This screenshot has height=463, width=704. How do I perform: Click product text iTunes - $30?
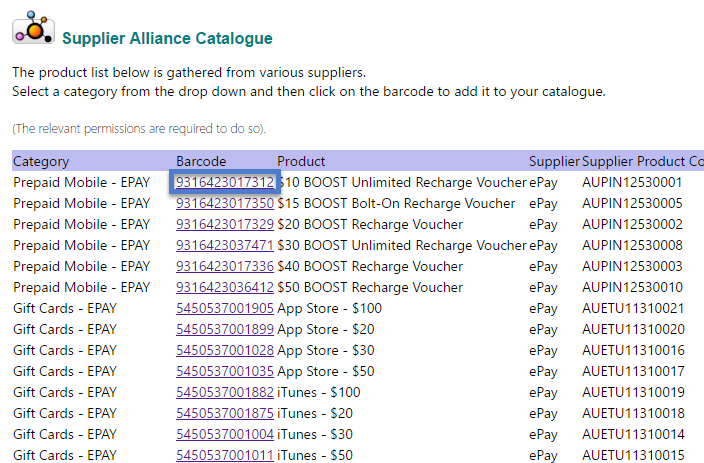[315, 434]
